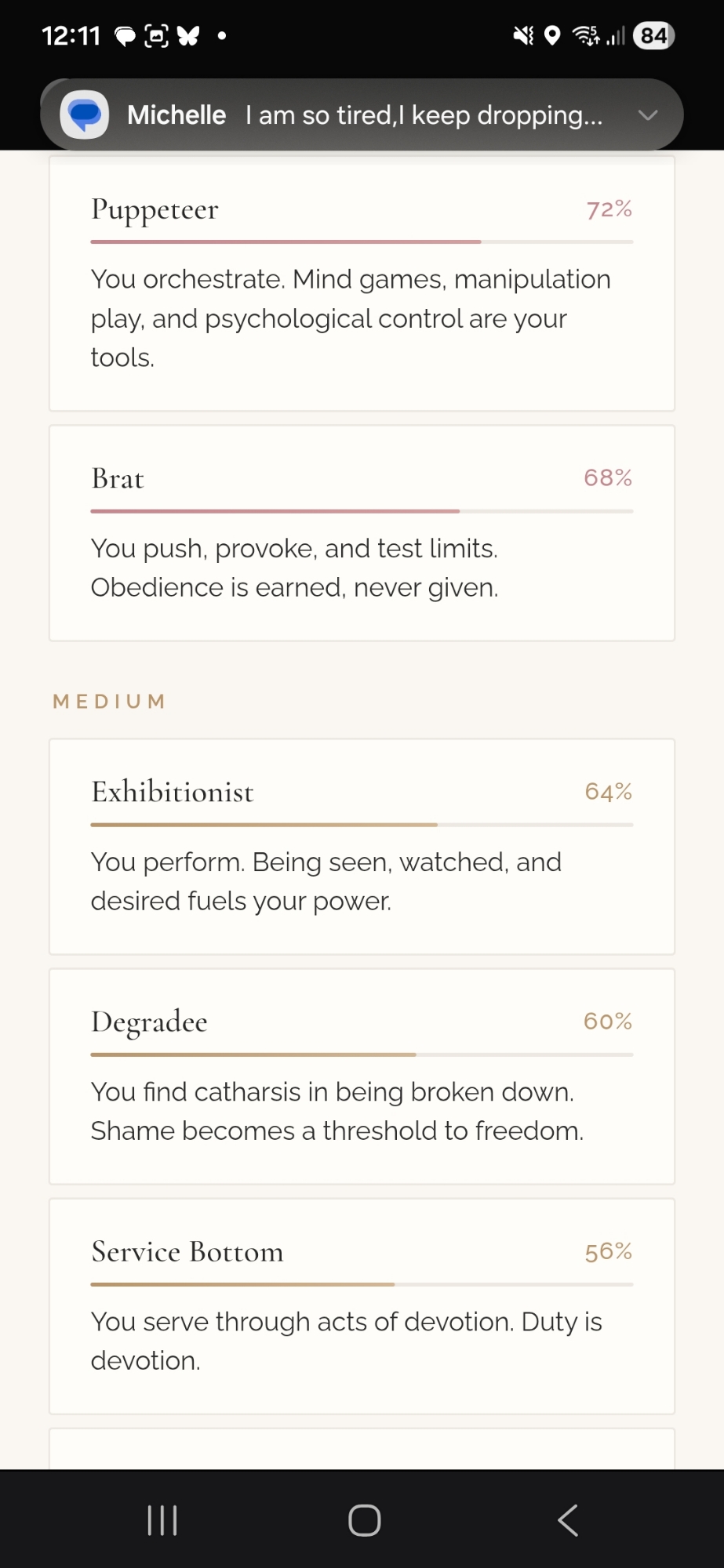
Task: Select the Service Bottom card title
Action: tap(187, 1252)
